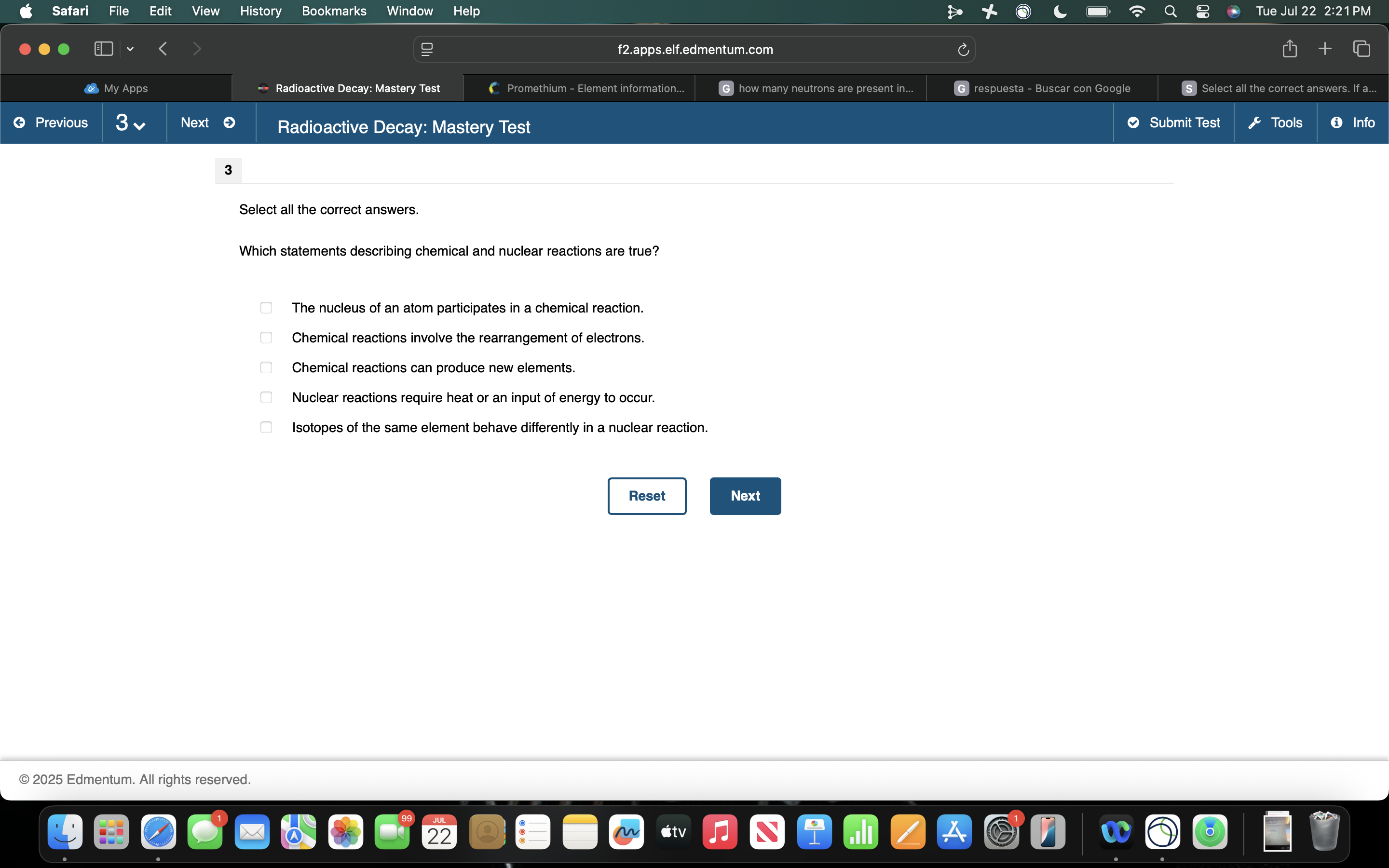Reset the current question answers
Image resolution: width=1389 pixels, height=868 pixels.
click(x=646, y=495)
